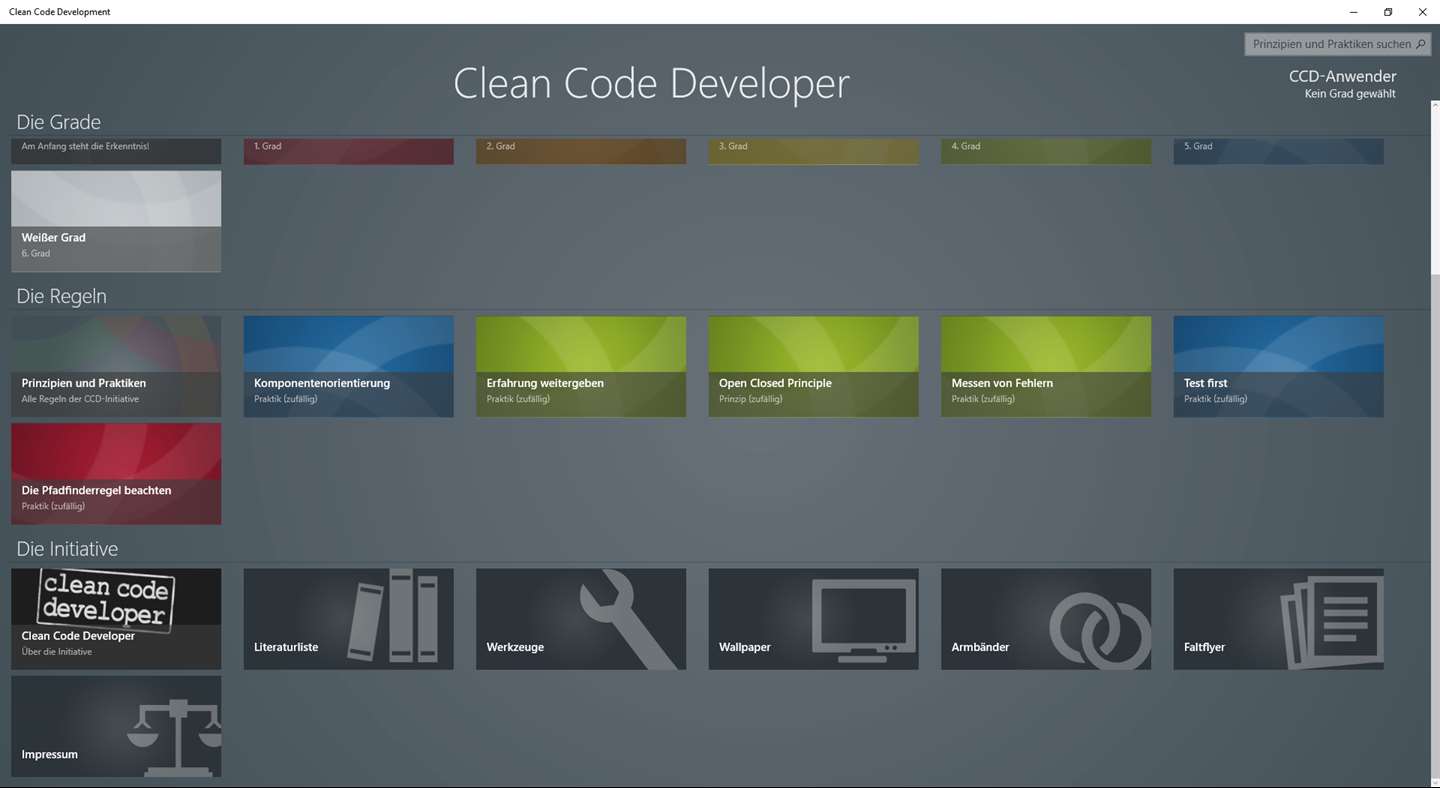The width and height of the screenshot is (1440, 788).
Task: Open the Werkzeuge wrench tile
Action: point(581,619)
